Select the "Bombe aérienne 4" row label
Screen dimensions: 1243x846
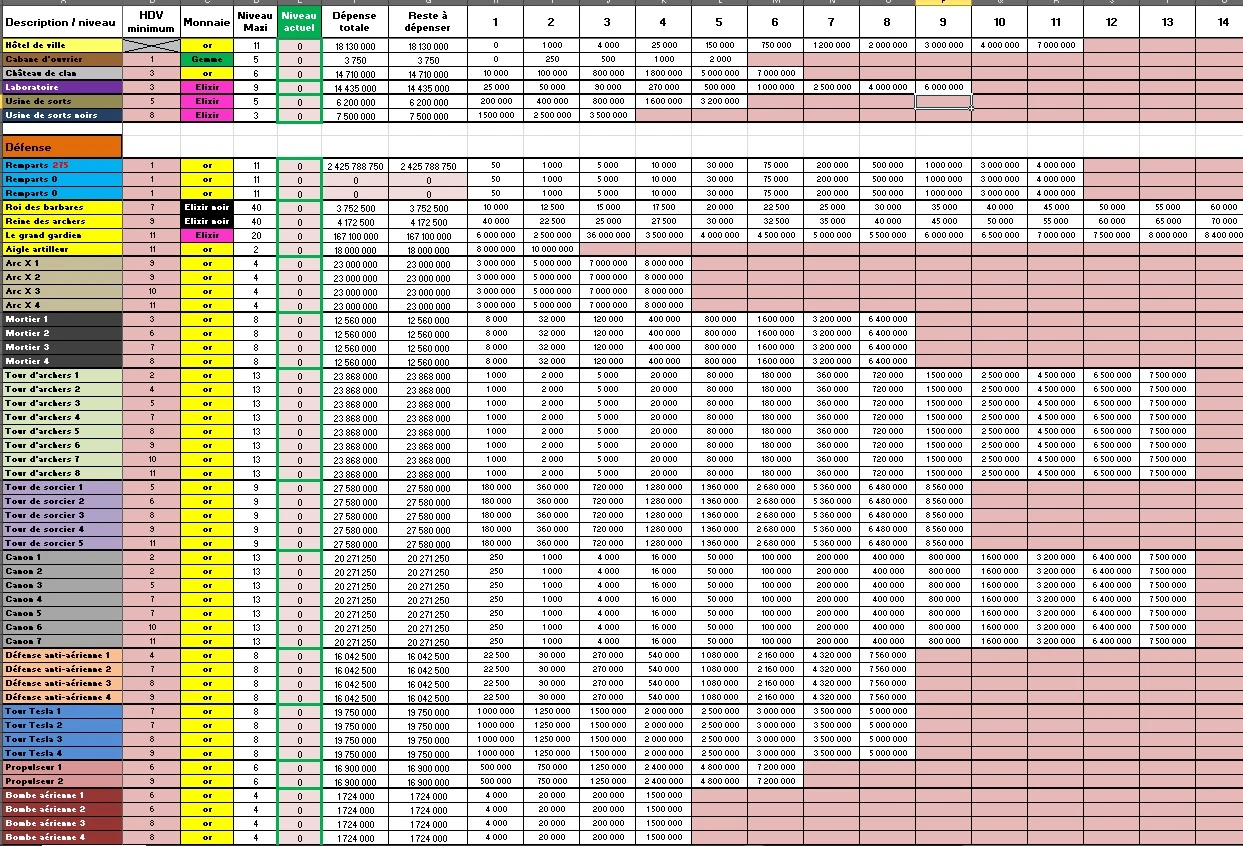coord(62,837)
